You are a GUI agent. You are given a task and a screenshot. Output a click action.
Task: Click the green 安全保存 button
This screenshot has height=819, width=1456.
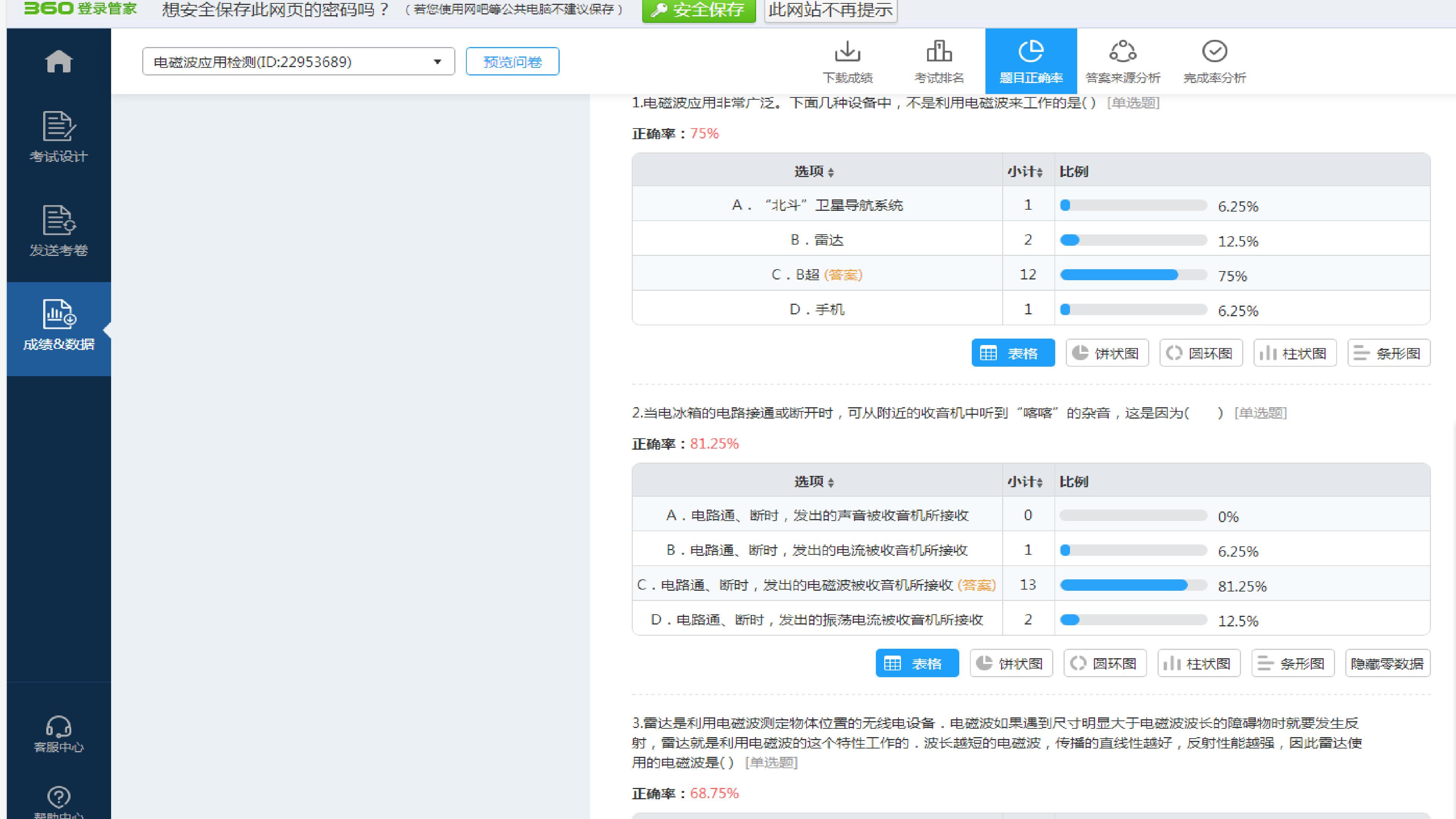click(698, 10)
